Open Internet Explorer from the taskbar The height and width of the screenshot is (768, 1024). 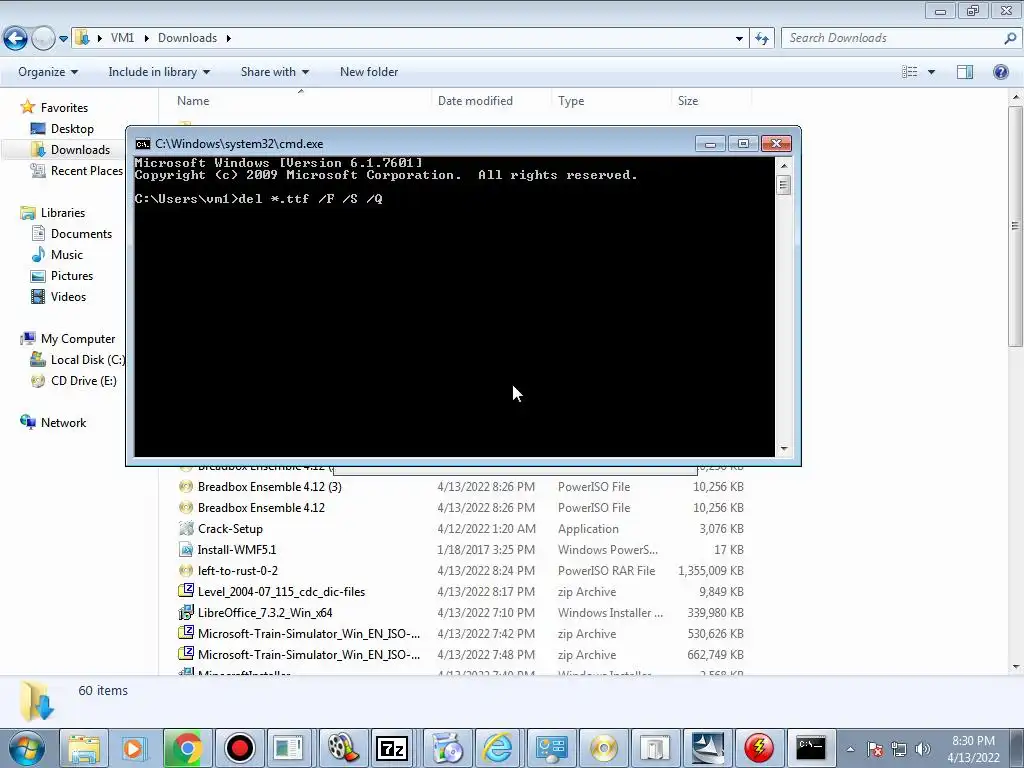pos(498,748)
